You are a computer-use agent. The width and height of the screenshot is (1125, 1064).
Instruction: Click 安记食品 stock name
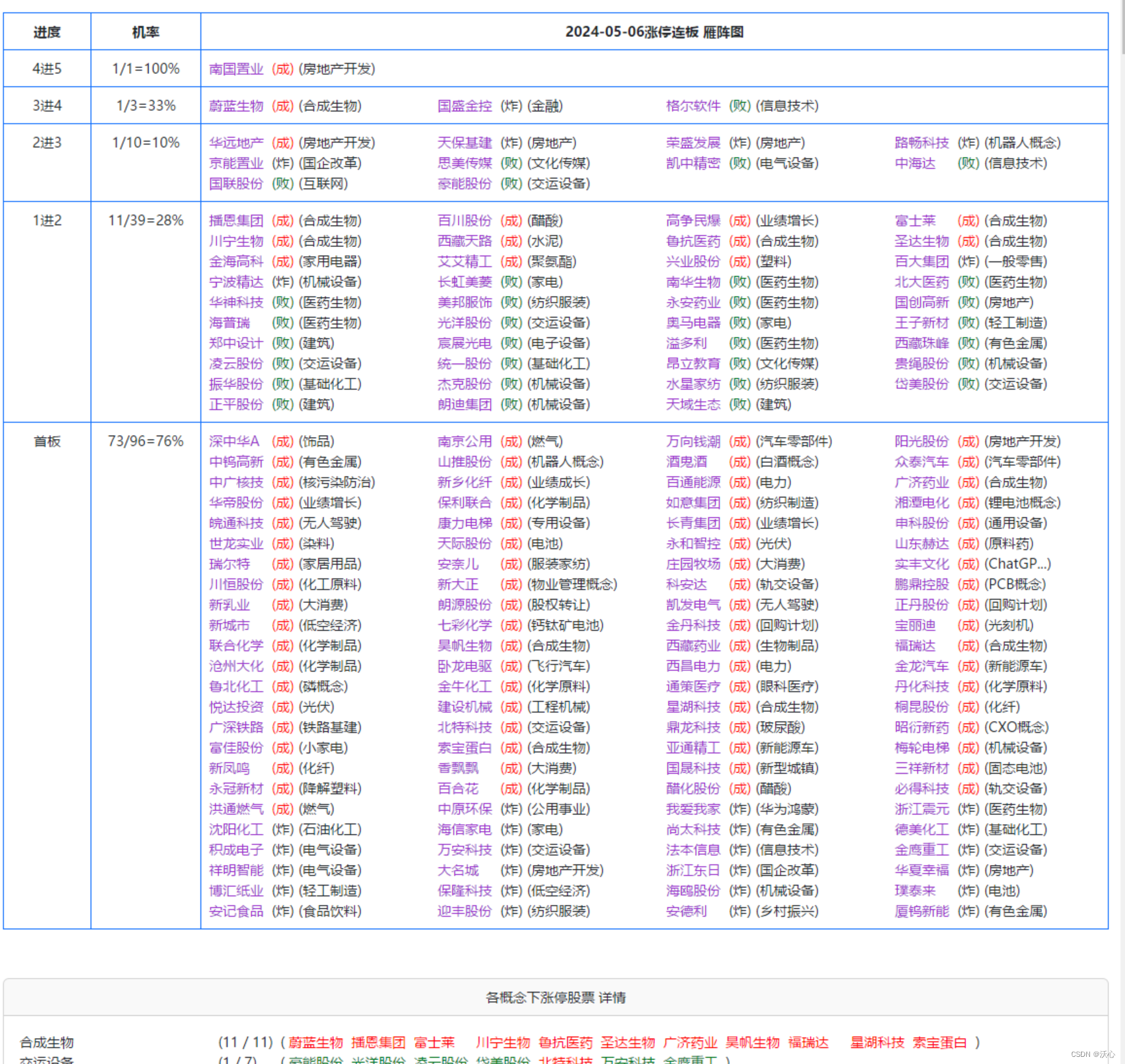[236, 911]
